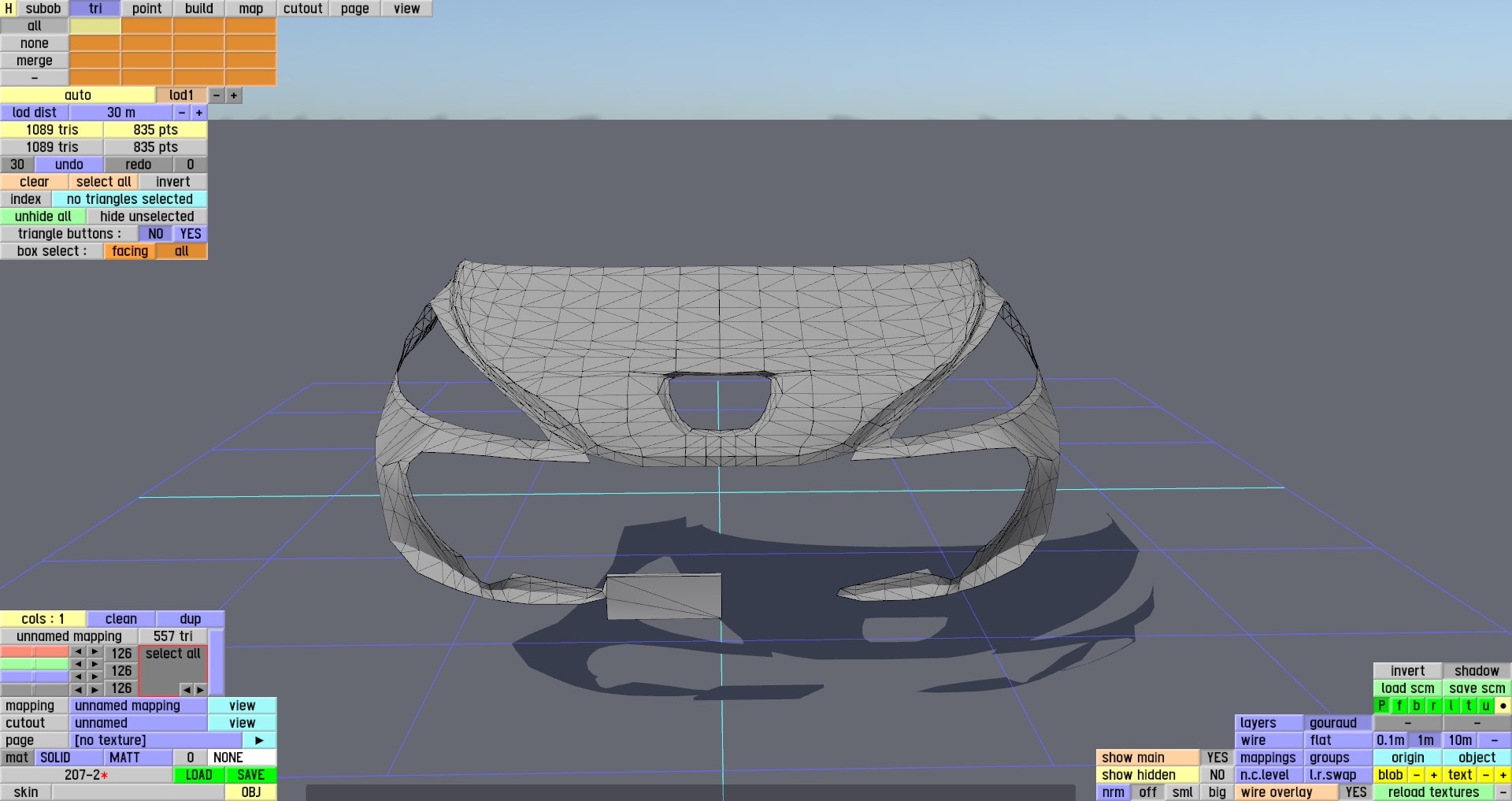Viewport: 1512px width, 801px height.
Task: Select the b view button
Action: 1416,706
